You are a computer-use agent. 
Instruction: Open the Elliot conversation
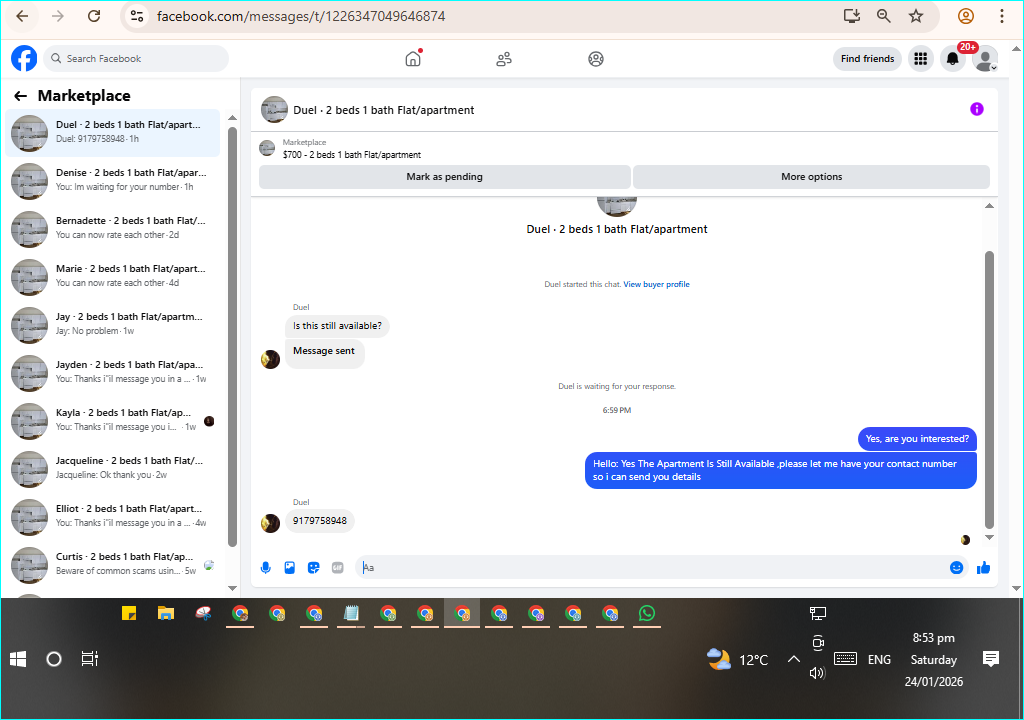pyautogui.click(x=113, y=517)
